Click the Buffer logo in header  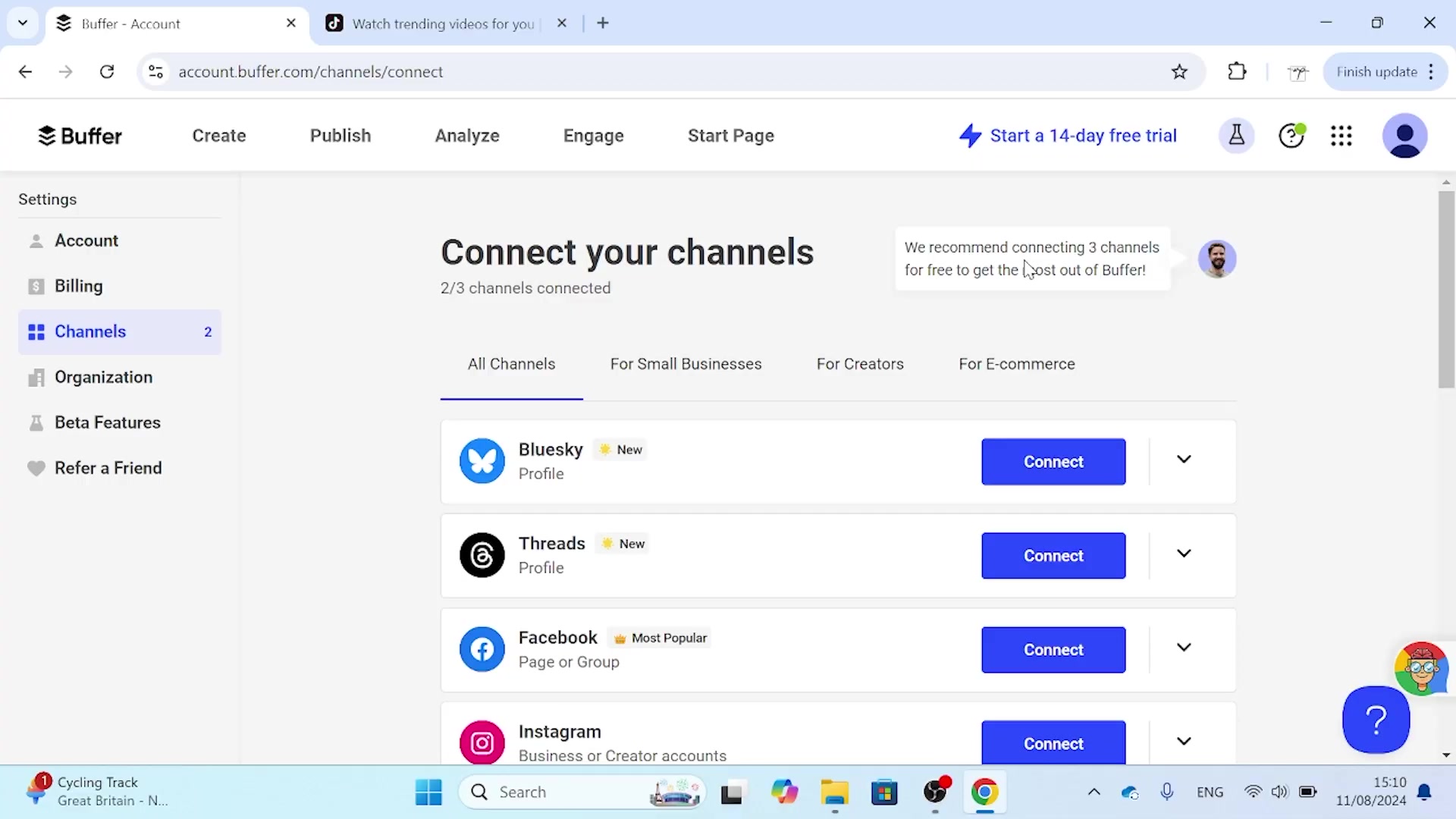click(80, 136)
